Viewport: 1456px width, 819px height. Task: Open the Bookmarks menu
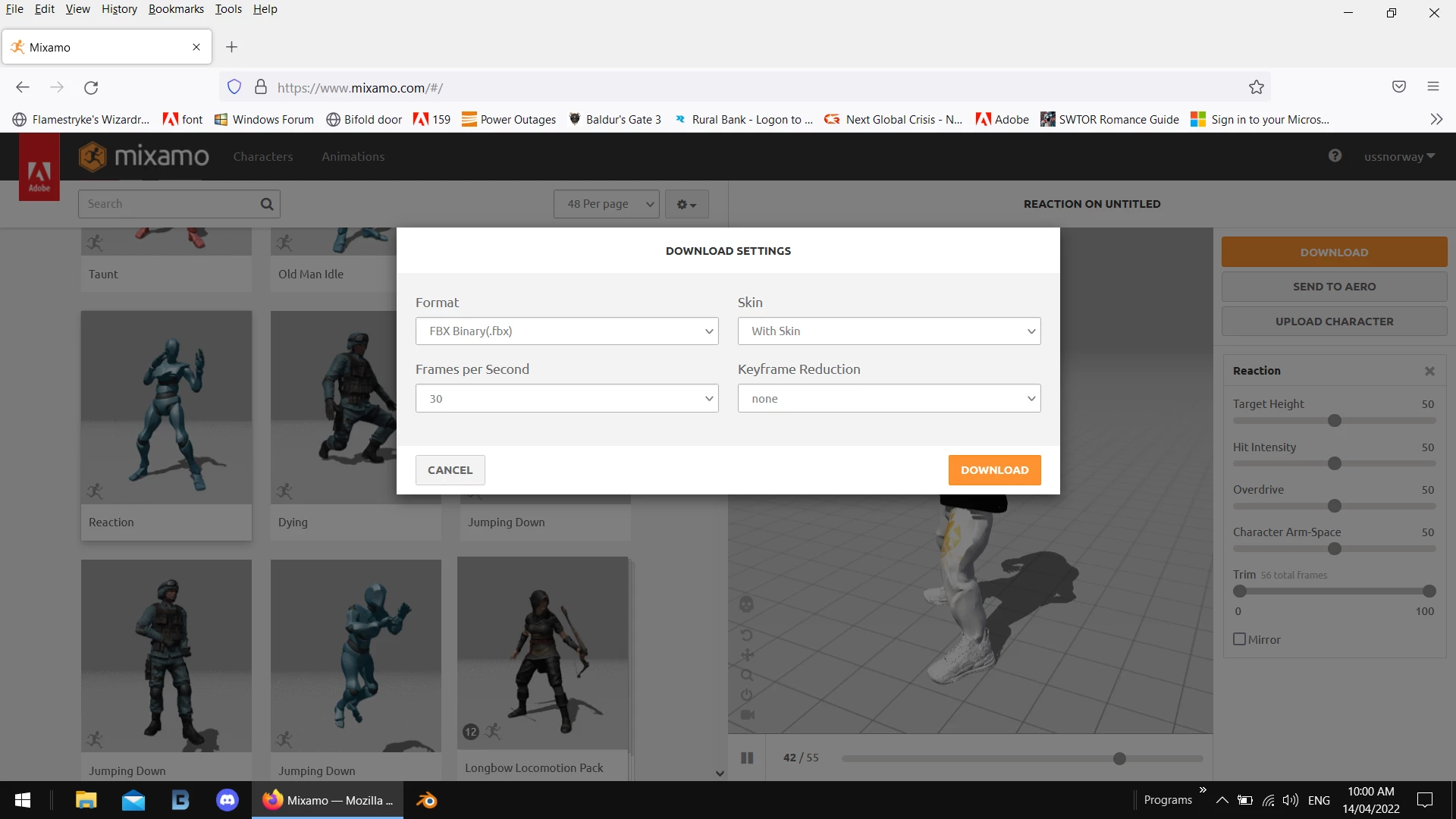176,9
